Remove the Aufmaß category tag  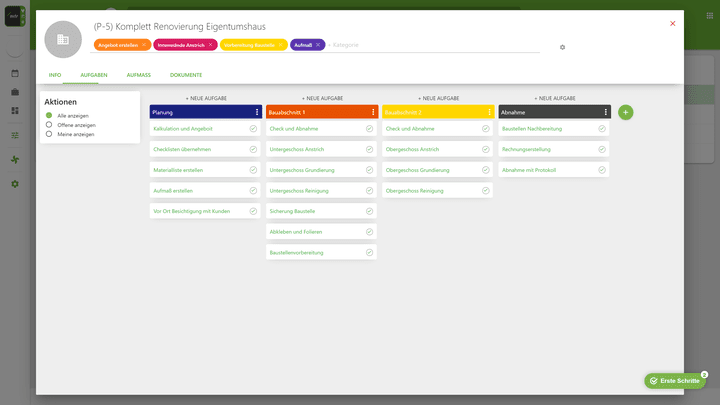(x=318, y=45)
